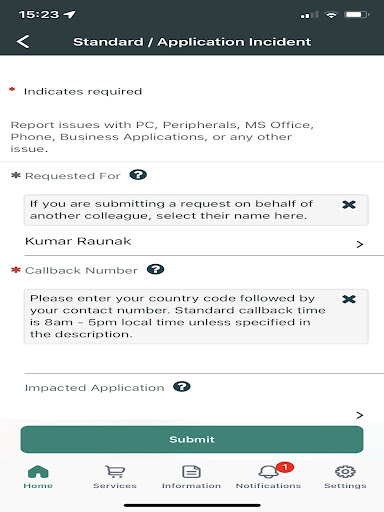Tap the battery status indicator

[357, 15]
